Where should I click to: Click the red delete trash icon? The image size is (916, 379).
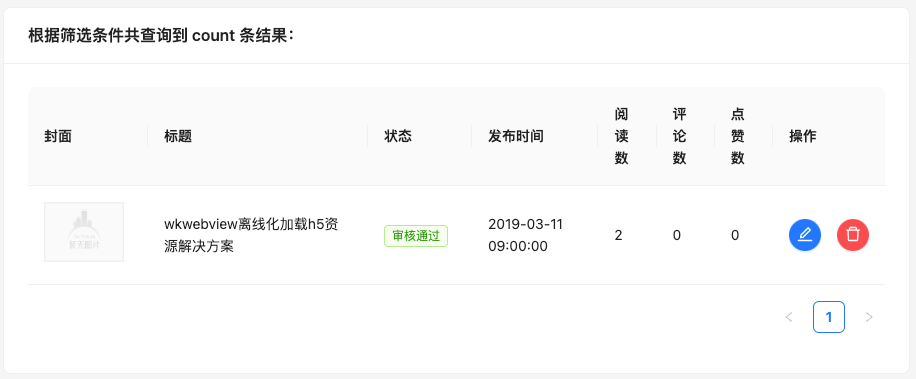pyautogui.click(x=853, y=235)
